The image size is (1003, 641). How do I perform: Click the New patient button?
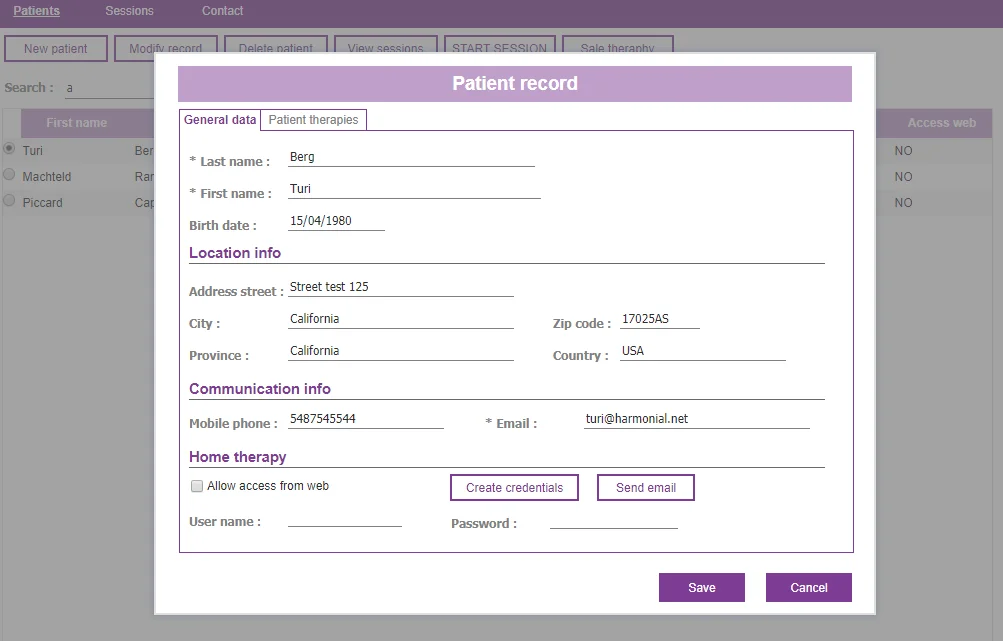[56, 48]
